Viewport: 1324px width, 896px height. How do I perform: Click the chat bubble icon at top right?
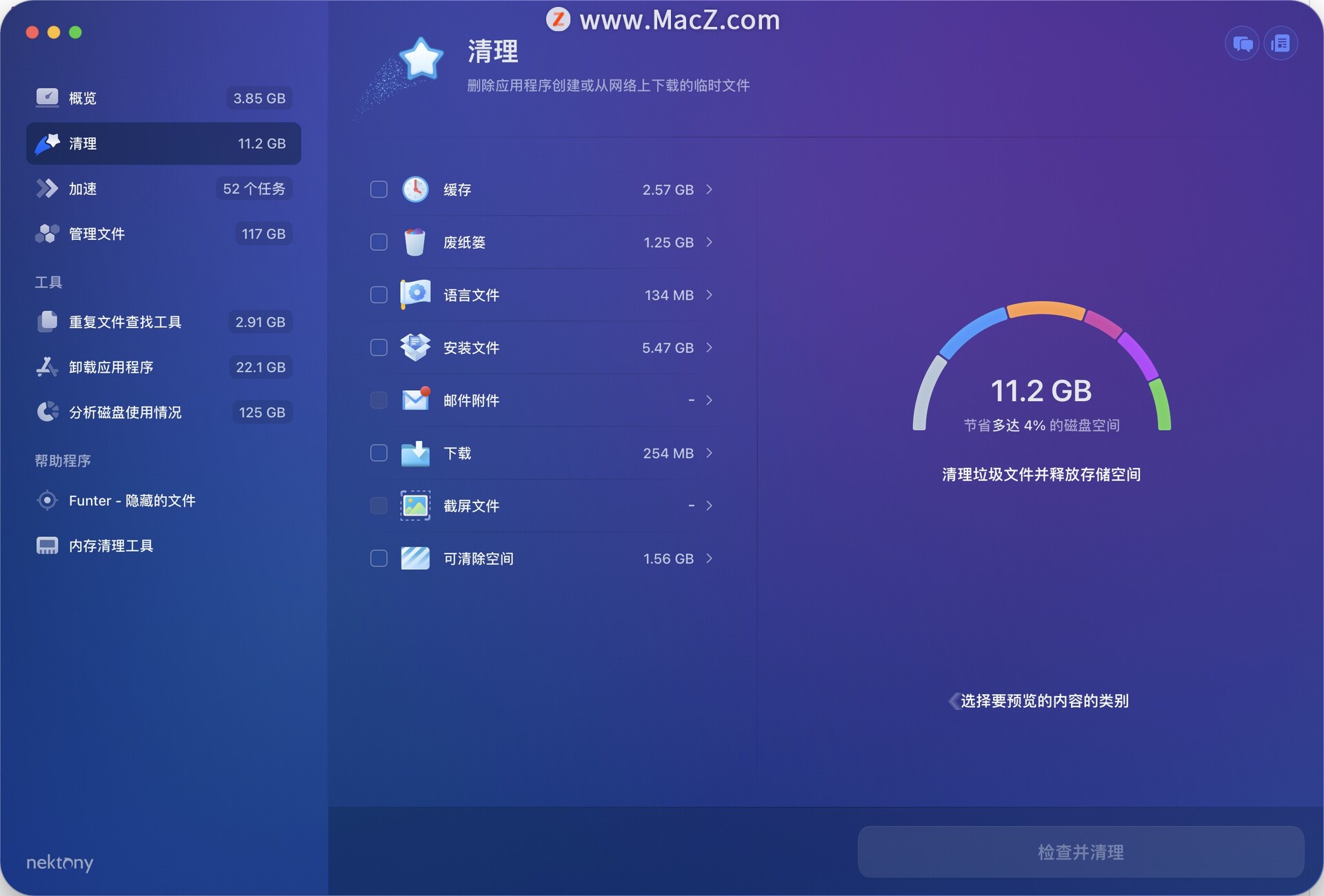tap(1241, 43)
